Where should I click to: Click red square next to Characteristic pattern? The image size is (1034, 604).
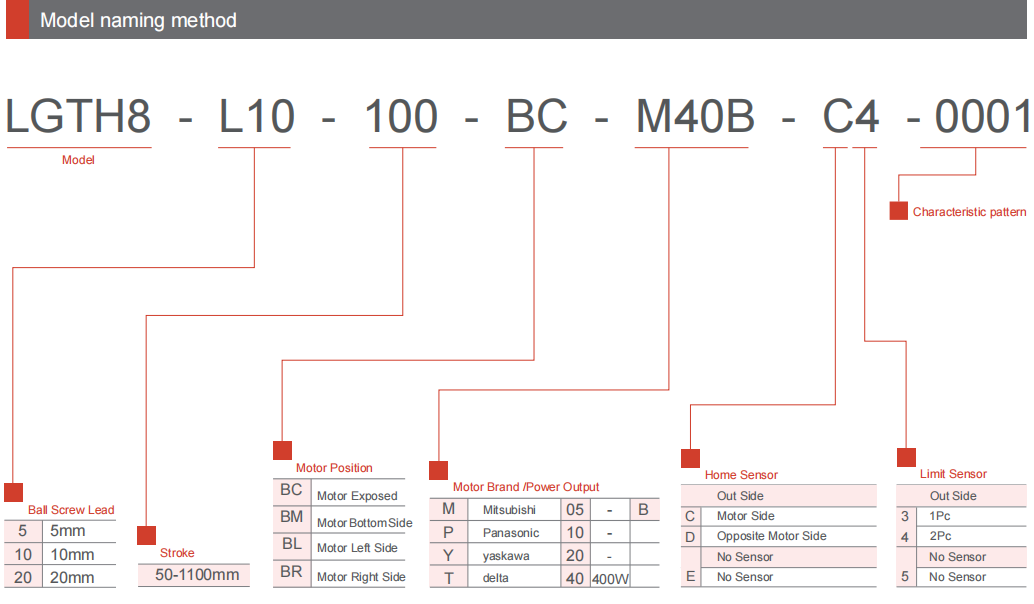(x=899, y=211)
